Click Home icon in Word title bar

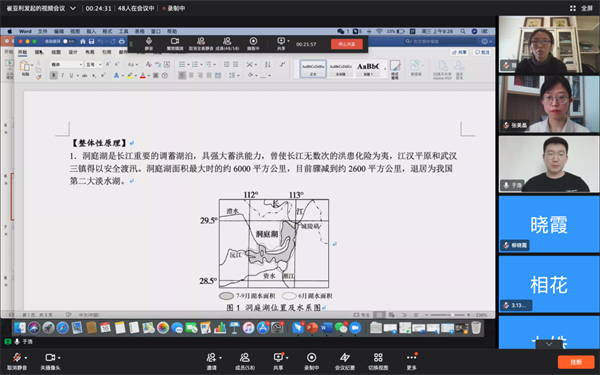83,41
